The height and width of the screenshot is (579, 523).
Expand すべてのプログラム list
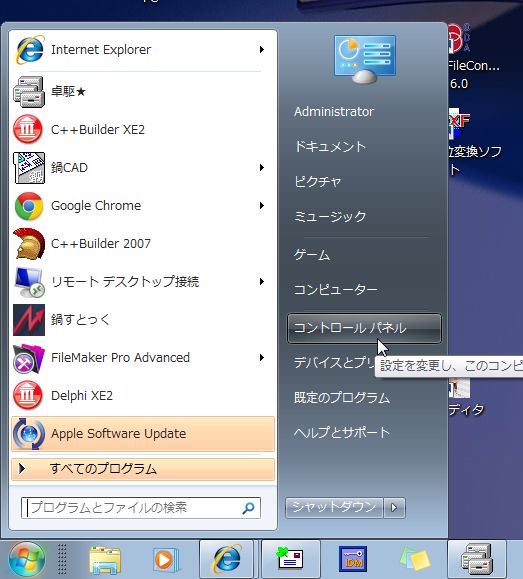143,469
